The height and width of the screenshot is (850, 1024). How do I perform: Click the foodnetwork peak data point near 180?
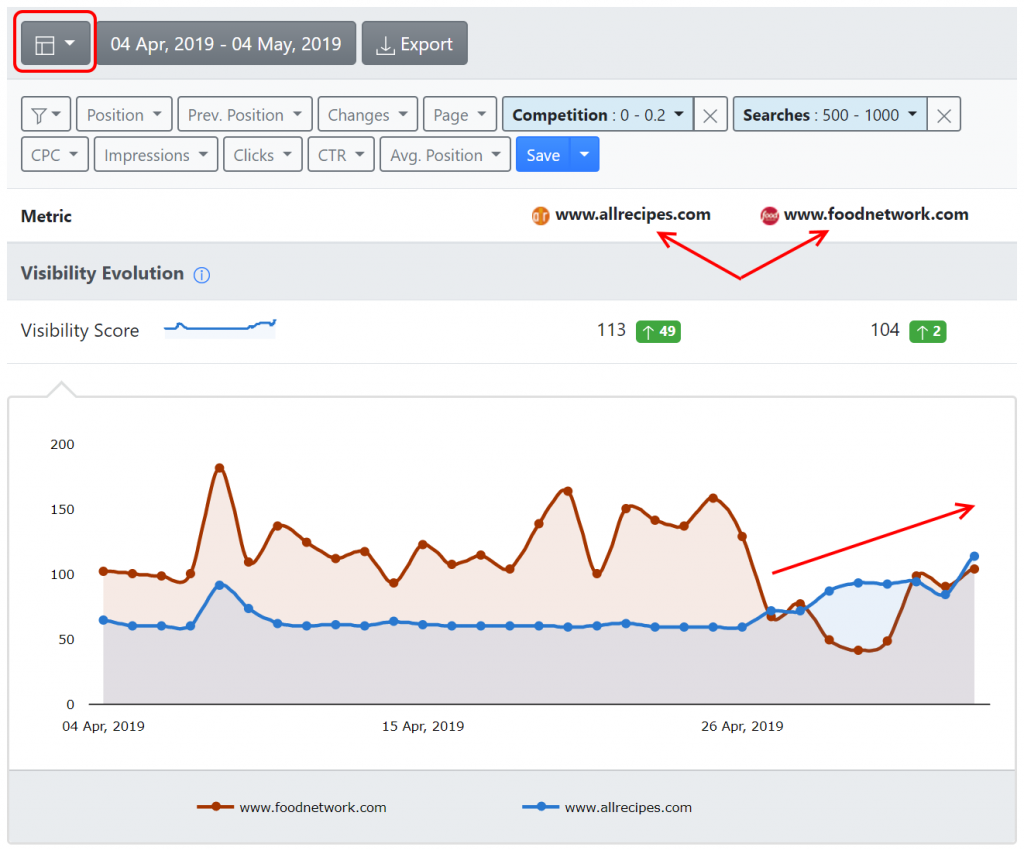(x=219, y=468)
